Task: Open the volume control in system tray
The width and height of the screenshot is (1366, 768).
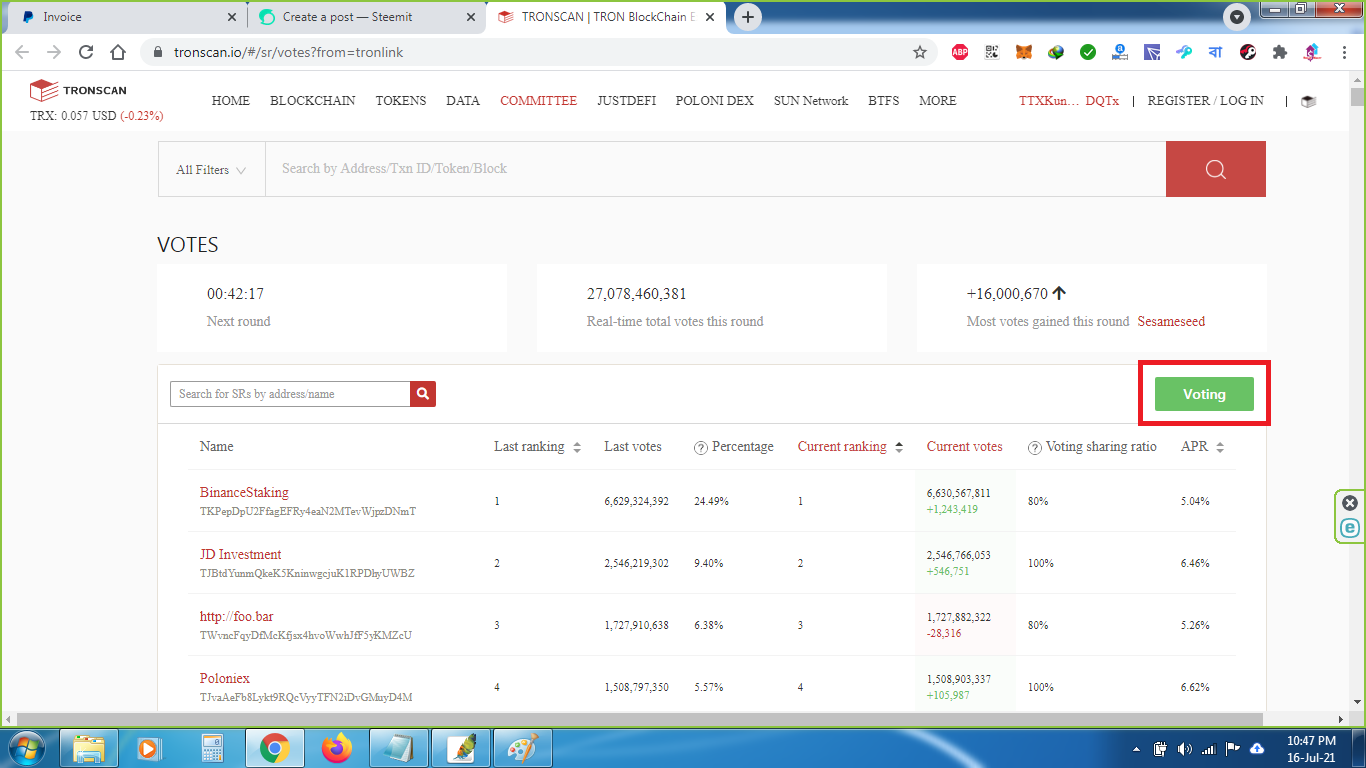Action: pos(1185,749)
